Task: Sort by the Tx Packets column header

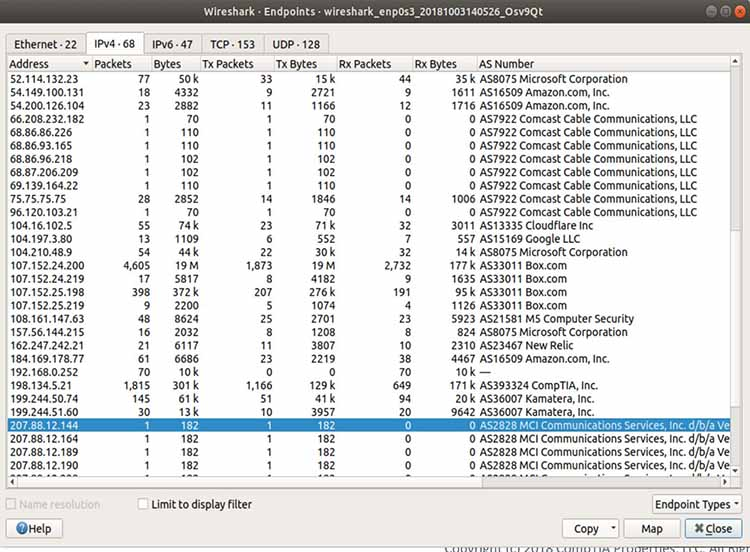Action: click(237, 64)
